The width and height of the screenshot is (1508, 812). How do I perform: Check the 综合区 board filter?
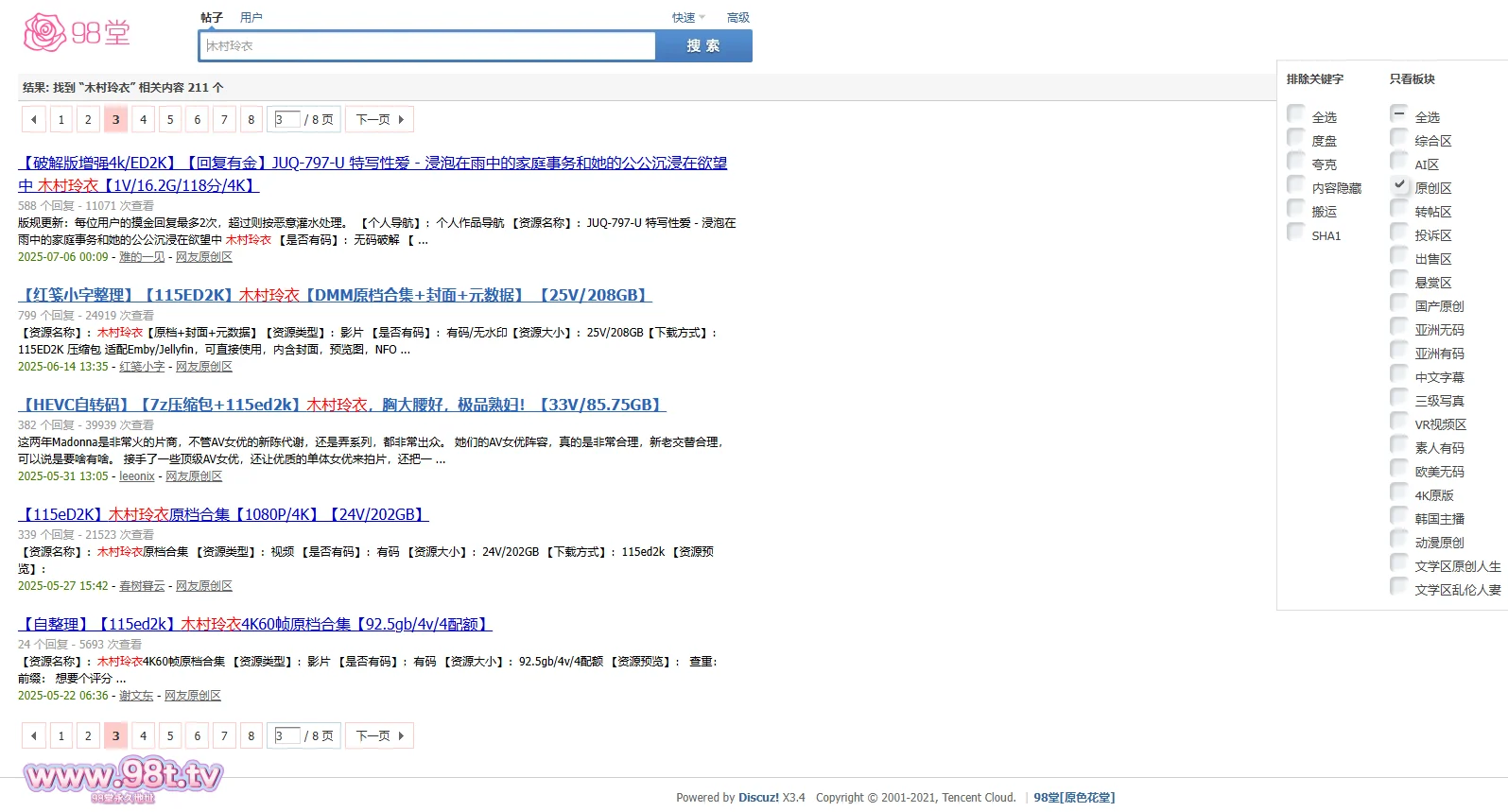1399,138
